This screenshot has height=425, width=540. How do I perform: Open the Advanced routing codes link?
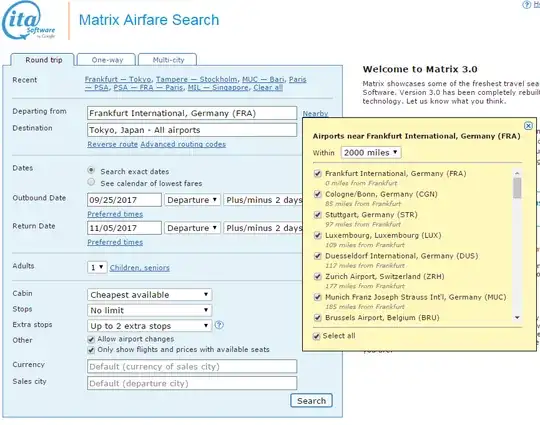click(183, 144)
